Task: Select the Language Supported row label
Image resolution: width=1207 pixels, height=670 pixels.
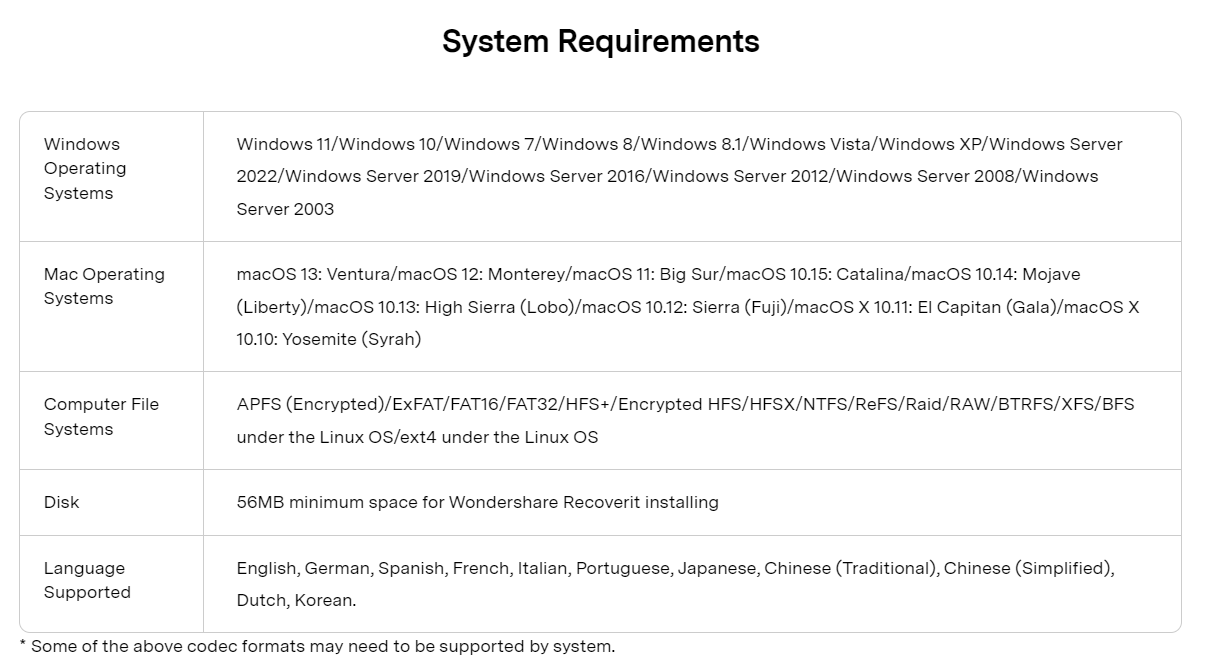Action: click(87, 580)
